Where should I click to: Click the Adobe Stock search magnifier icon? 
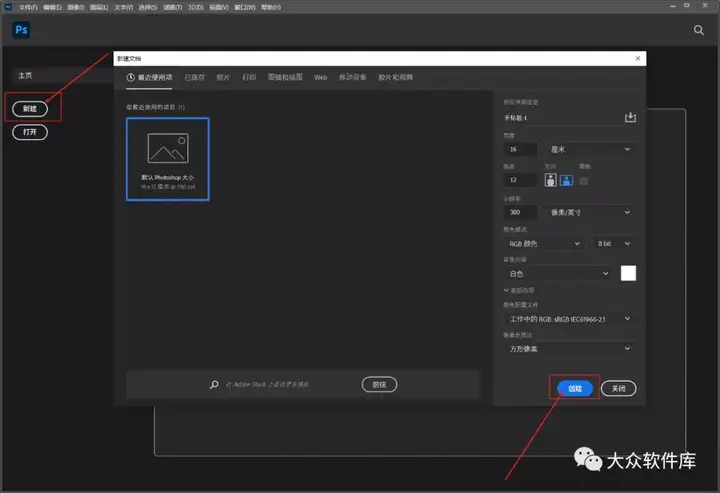pos(214,384)
